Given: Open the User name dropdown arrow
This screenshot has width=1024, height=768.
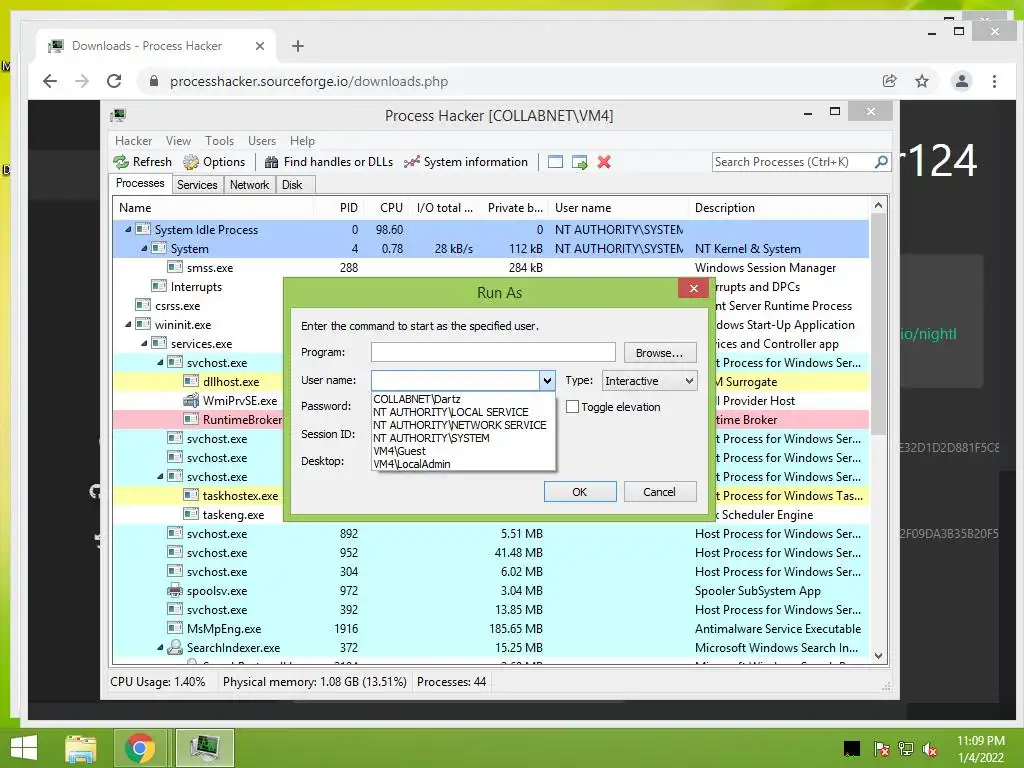Looking at the screenshot, I should [547, 380].
